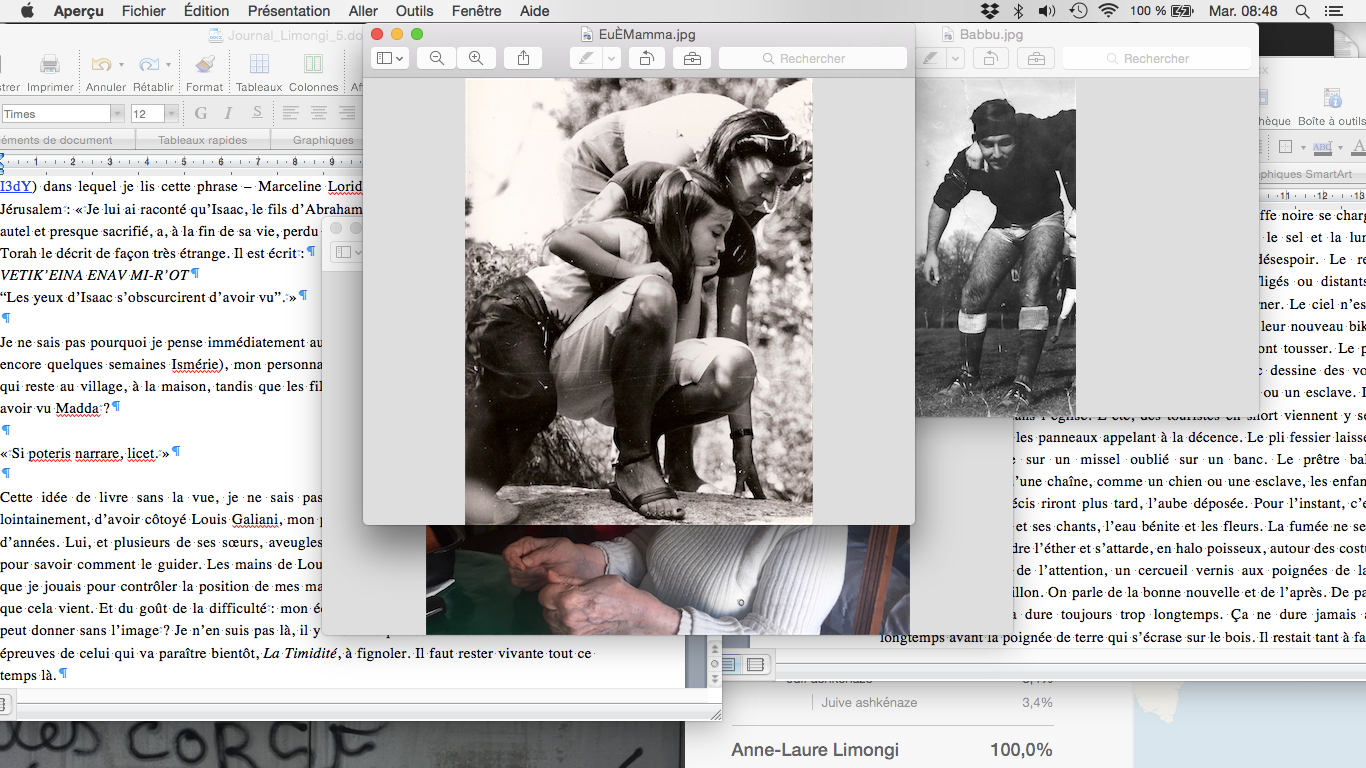Click the Colonnes icon in Word toolbar
Screen dimensions: 1366x768
click(313, 66)
